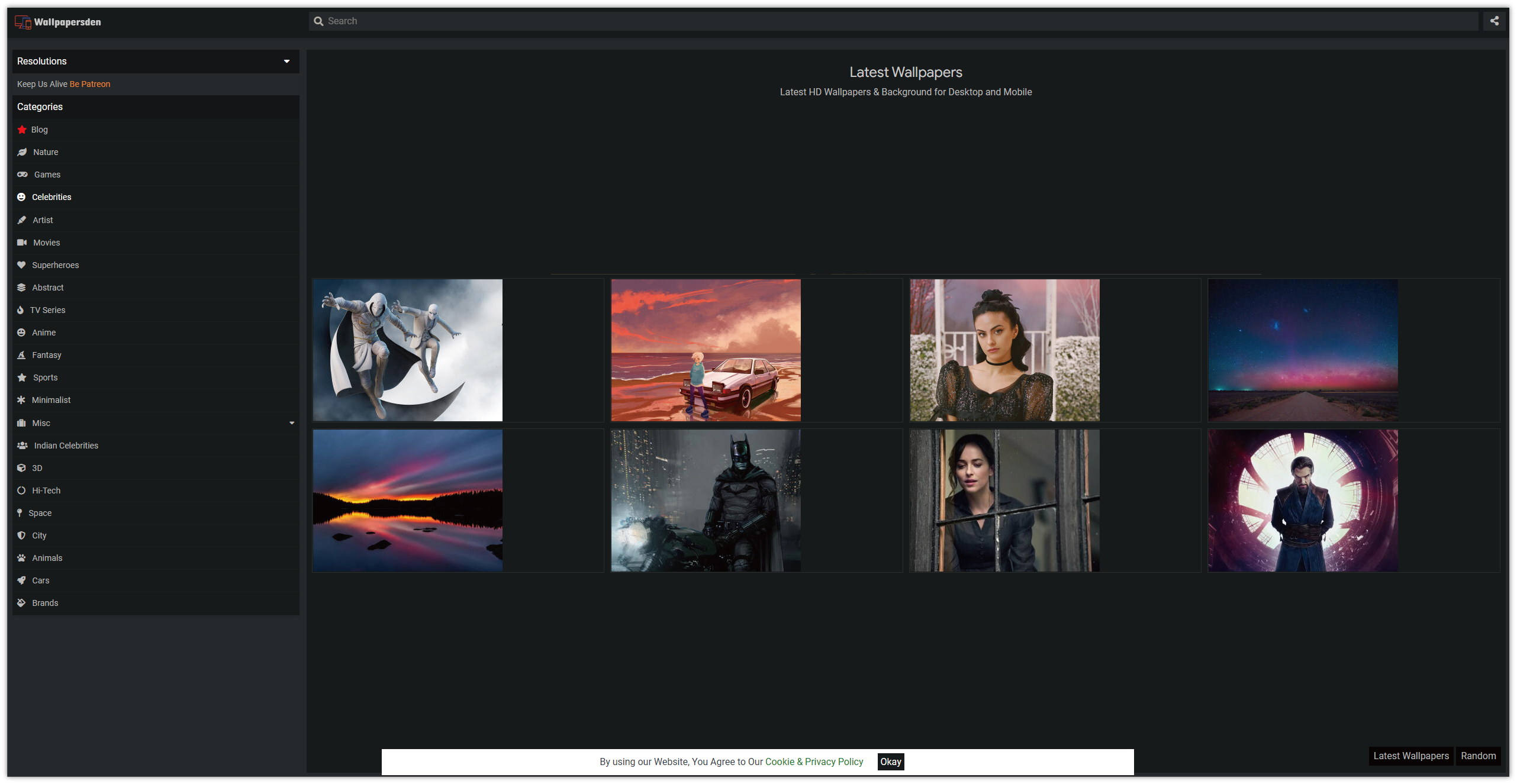Click the Random button
The height and width of the screenshot is (784, 1517).
(1477, 756)
